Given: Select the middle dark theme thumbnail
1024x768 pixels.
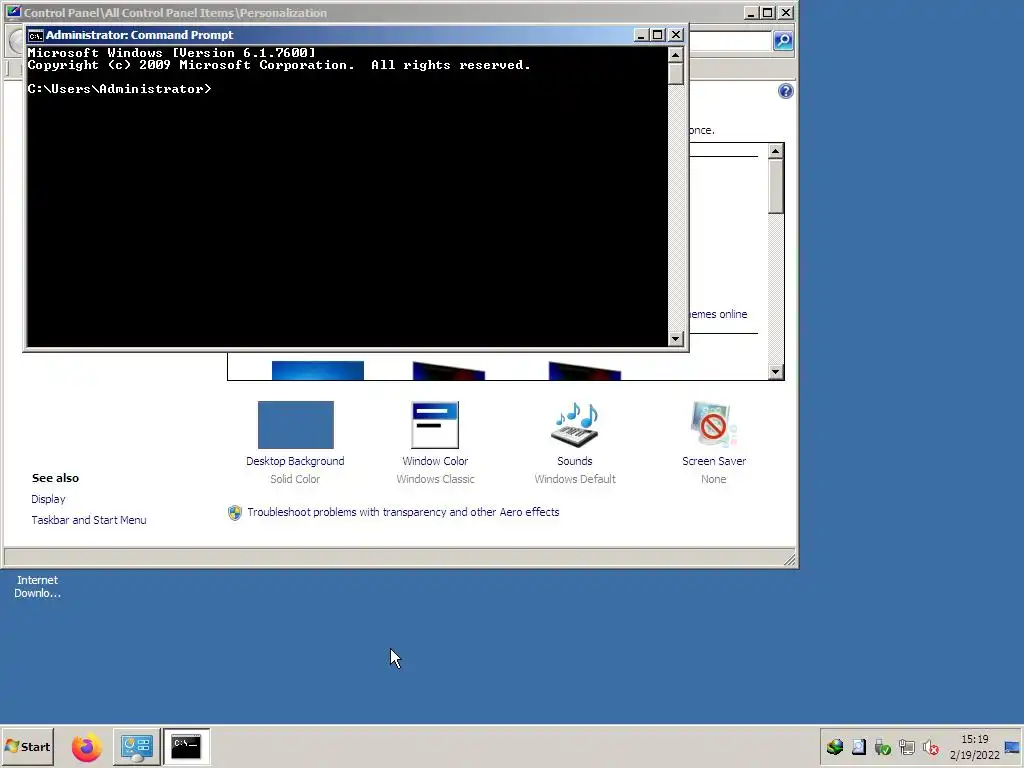Looking at the screenshot, I should 449,371.
